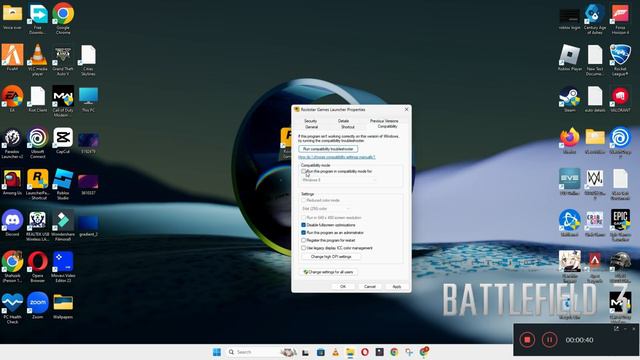Select the Compatibility tab
Viewport: 640px width, 360px height.
point(387,127)
